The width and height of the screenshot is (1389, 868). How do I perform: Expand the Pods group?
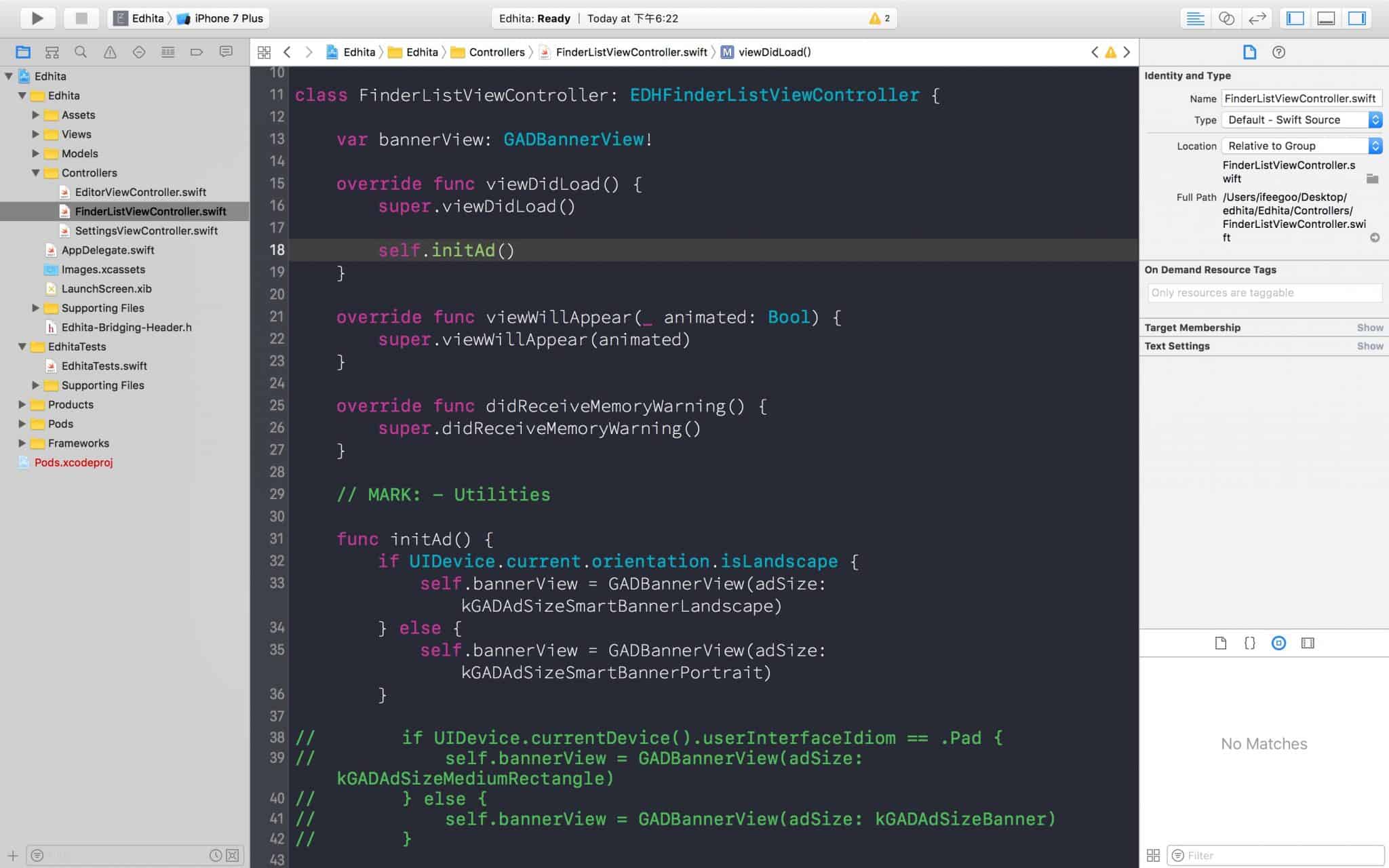(22, 424)
